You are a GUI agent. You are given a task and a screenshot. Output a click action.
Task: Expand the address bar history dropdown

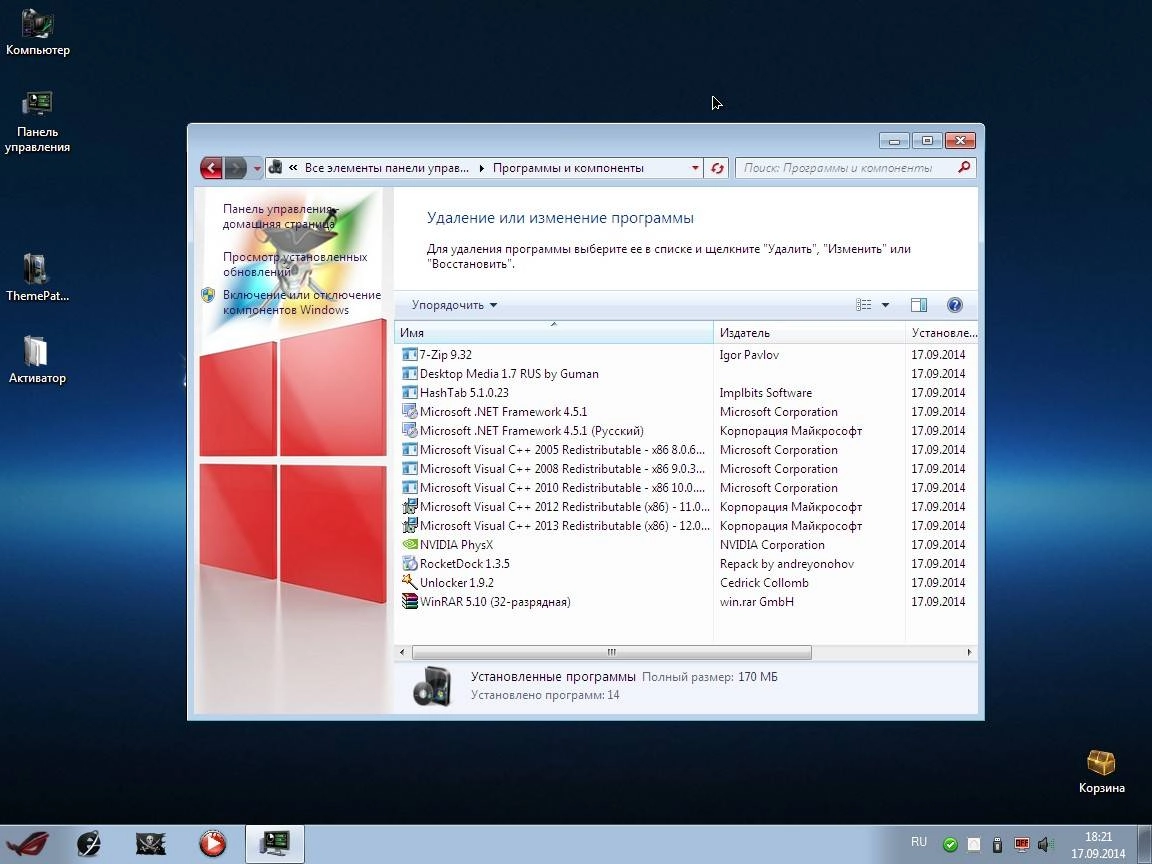click(x=695, y=168)
